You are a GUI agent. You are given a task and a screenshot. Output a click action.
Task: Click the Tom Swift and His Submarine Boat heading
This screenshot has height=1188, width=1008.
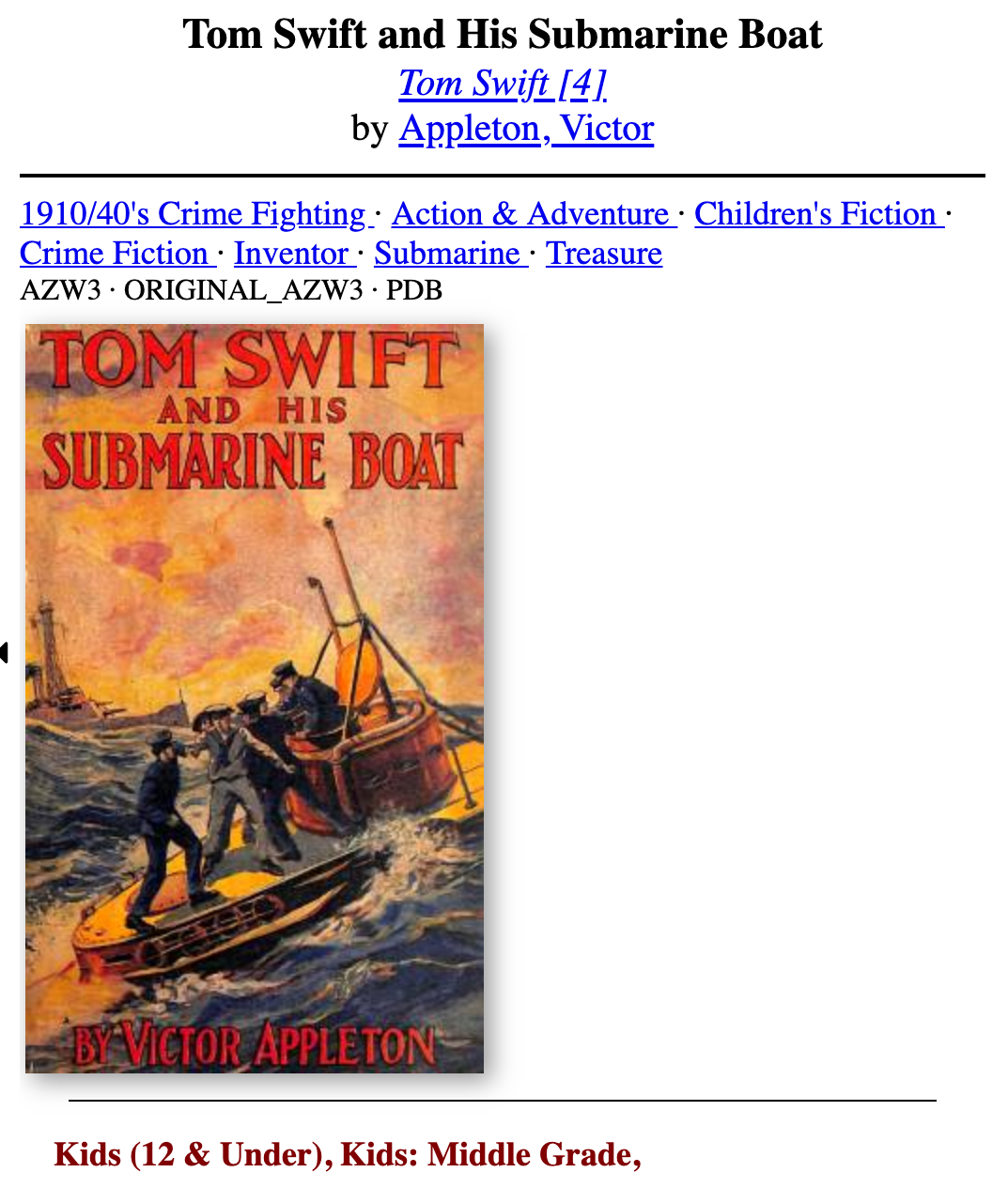click(503, 35)
